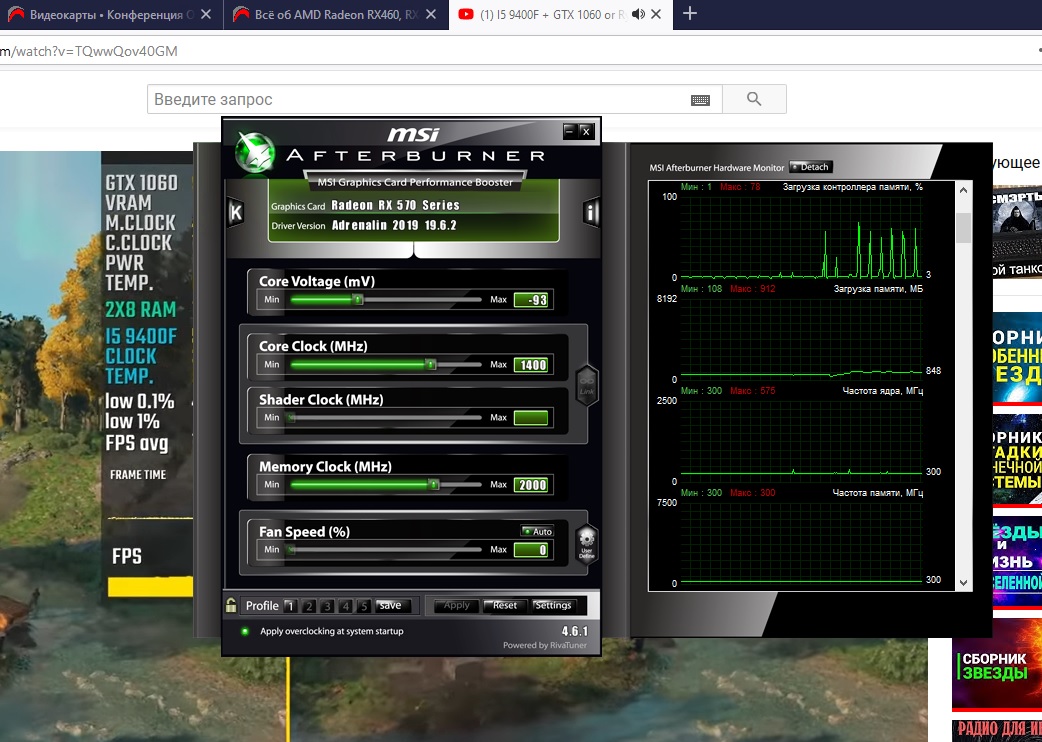This screenshot has height=742, width=1042.
Task: Open the User Define fan settings gear
Action: pyautogui.click(x=586, y=544)
